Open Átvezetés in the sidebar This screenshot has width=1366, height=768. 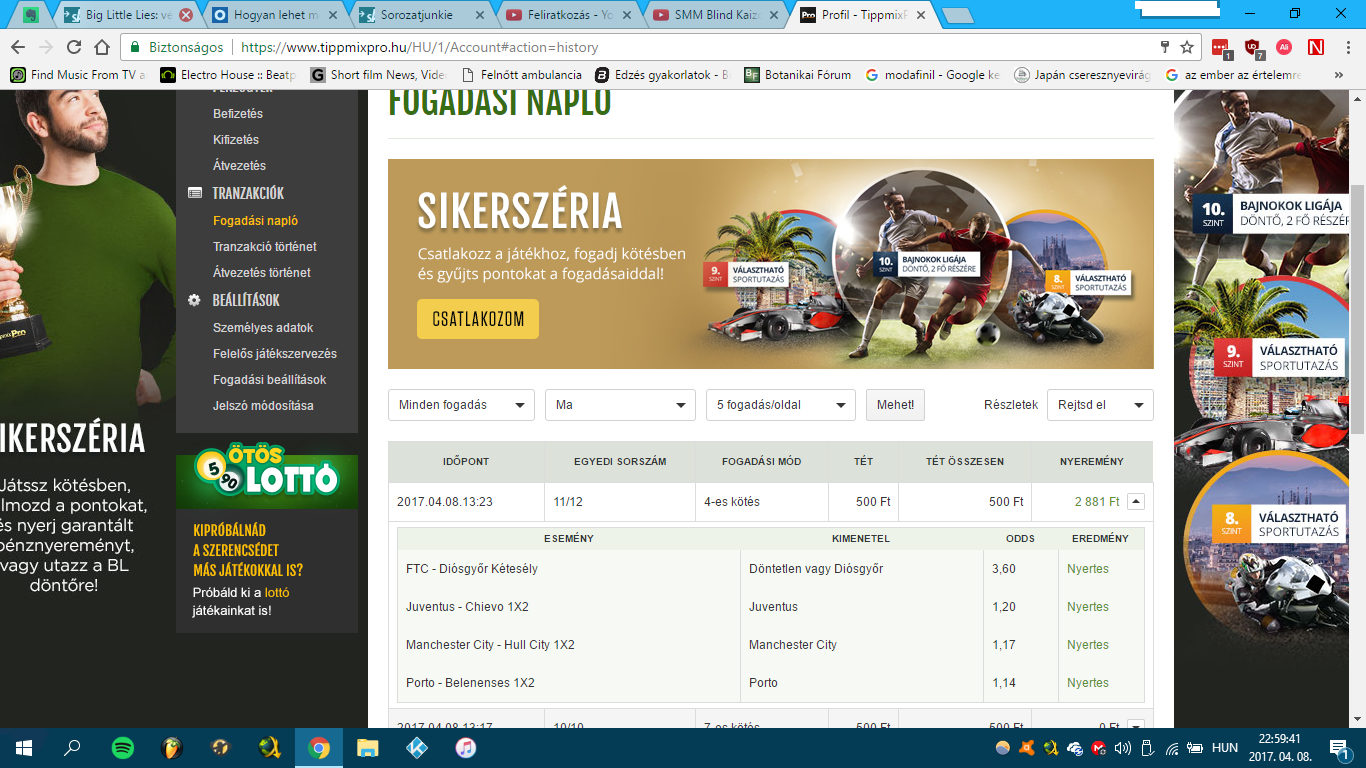tap(240, 166)
